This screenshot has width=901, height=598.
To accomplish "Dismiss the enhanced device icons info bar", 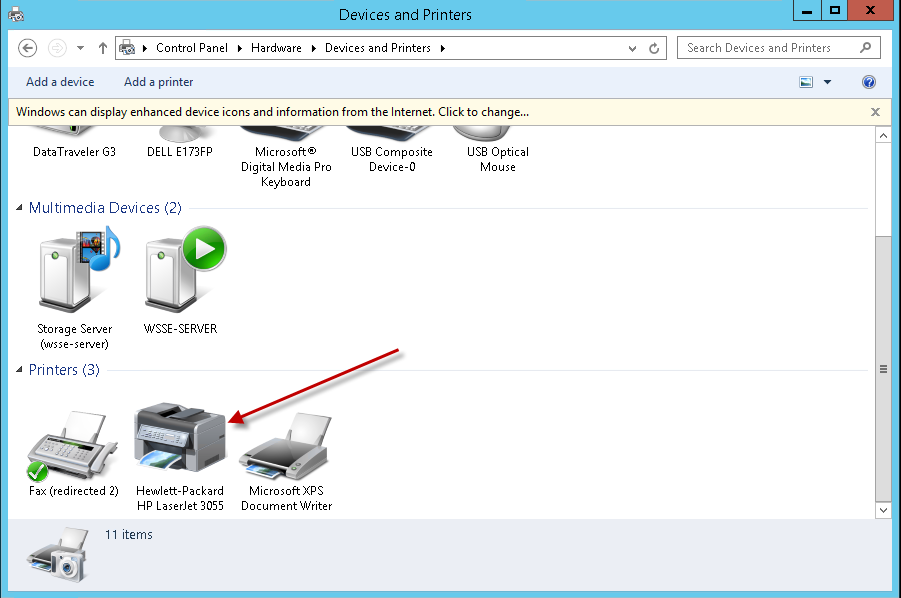I will tap(875, 112).
